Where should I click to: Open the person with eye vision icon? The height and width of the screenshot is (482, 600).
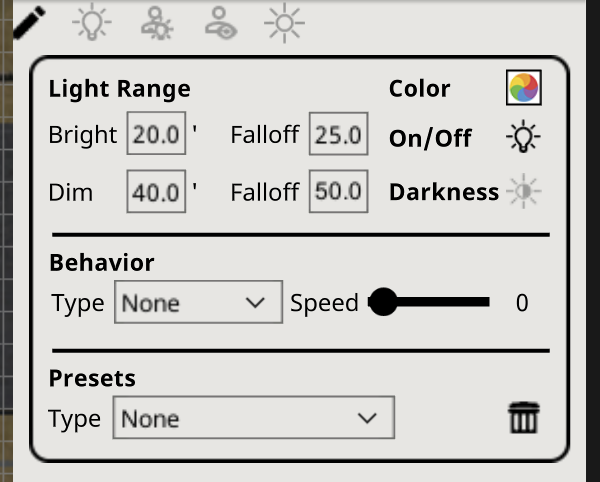(x=222, y=22)
